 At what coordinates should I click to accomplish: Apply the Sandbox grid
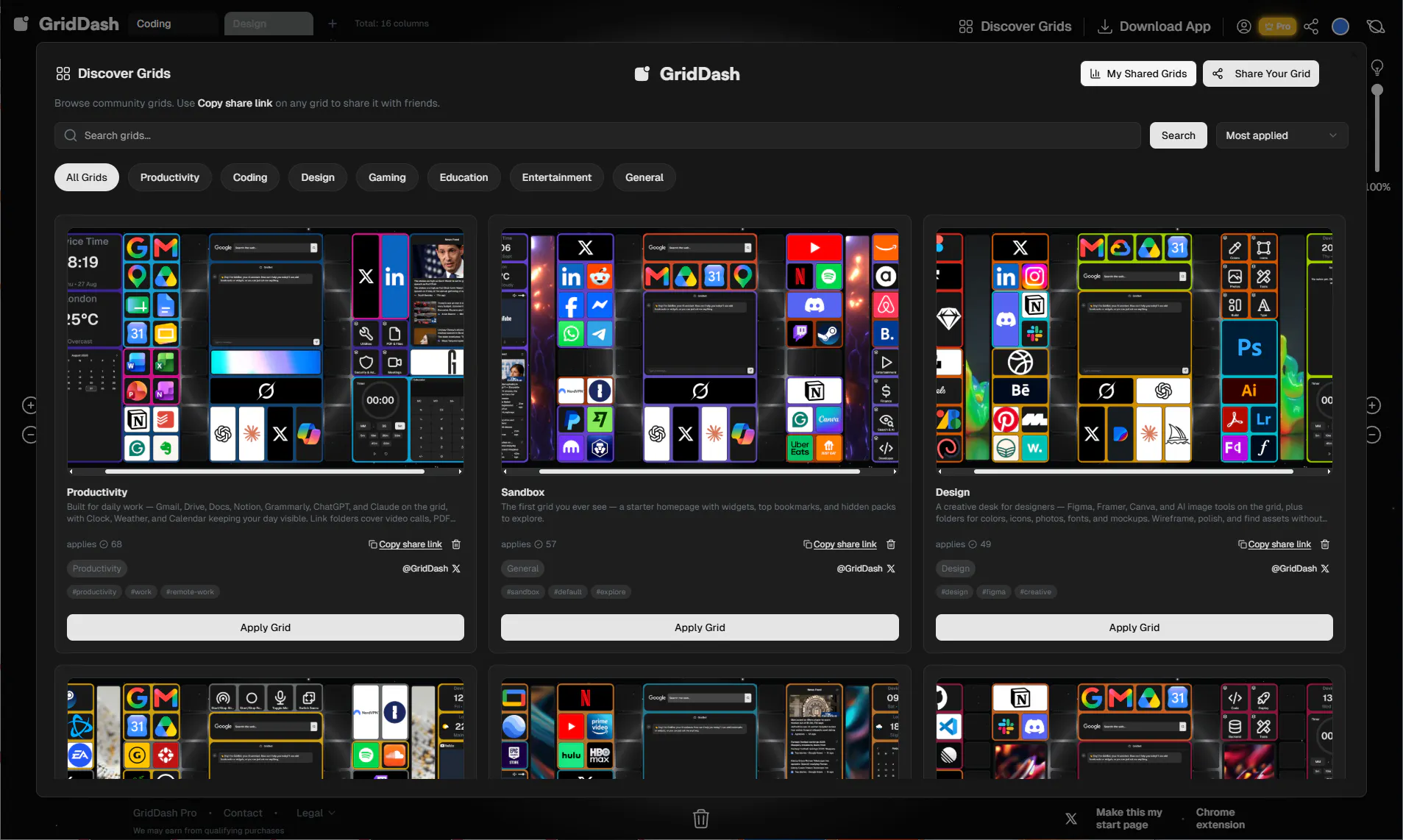(700, 627)
